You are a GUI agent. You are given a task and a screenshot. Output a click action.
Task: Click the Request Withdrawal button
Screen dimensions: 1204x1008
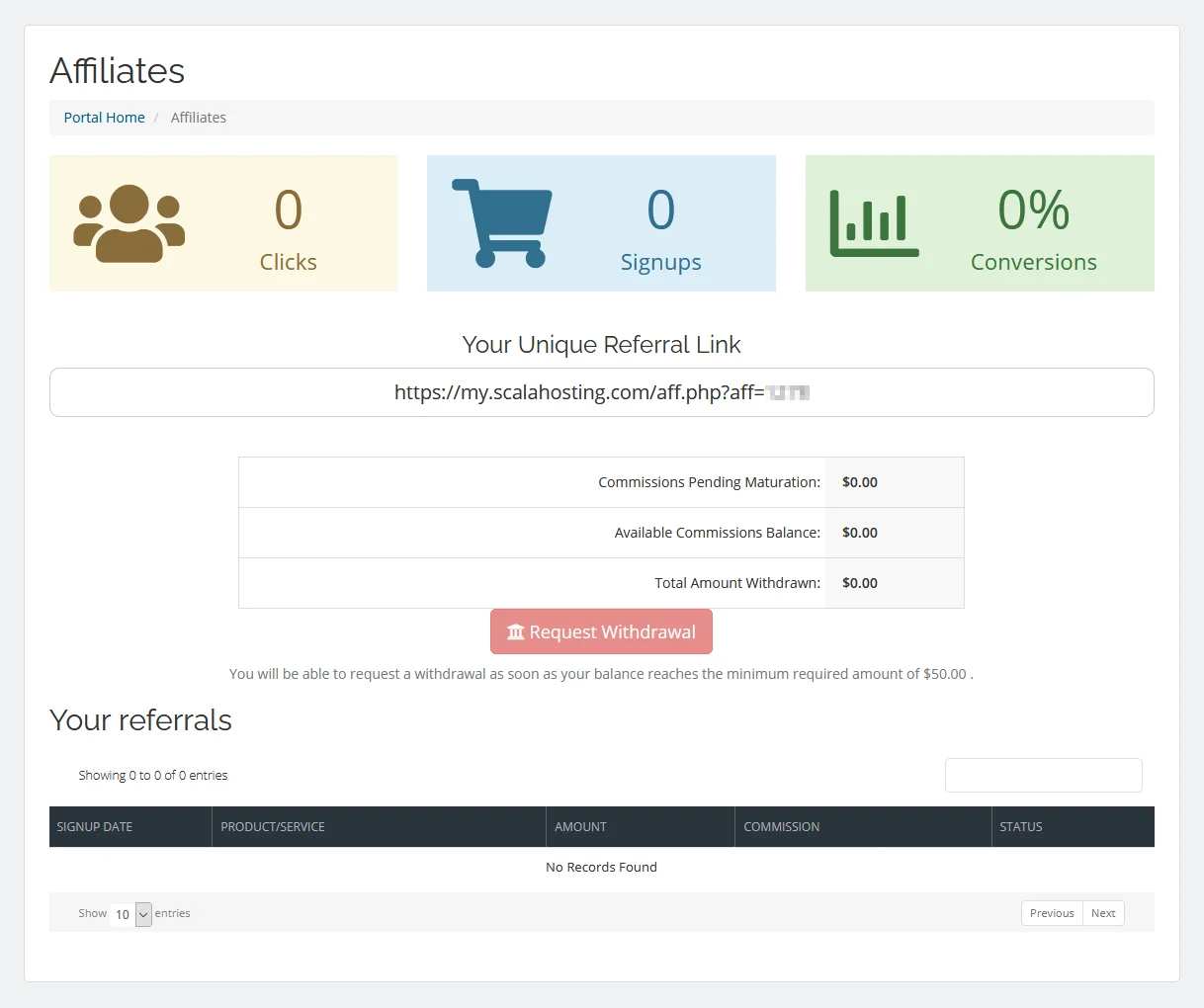point(601,631)
